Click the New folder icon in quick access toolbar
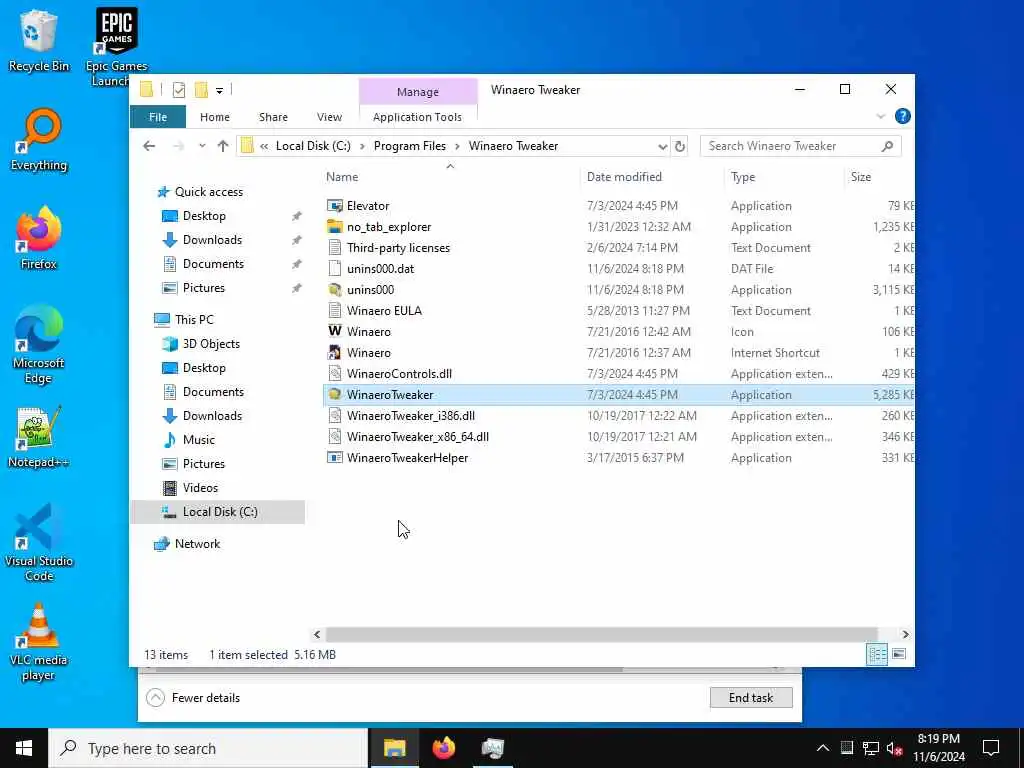Viewport: 1024px width, 768px height. coord(201,89)
